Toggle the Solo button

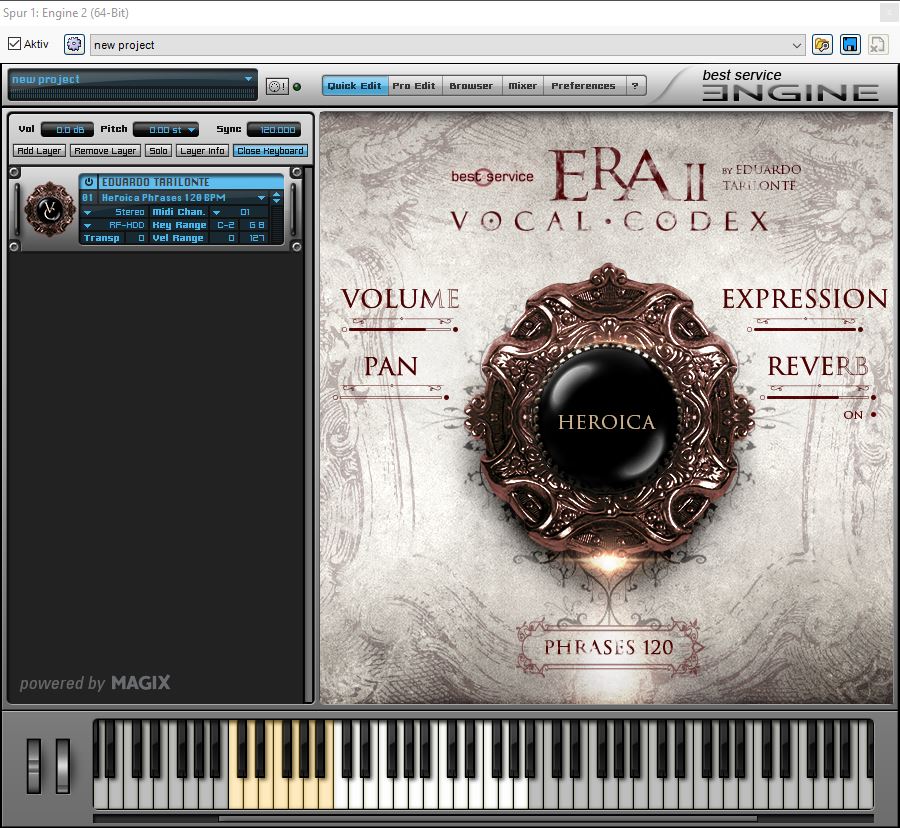coord(158,151)
